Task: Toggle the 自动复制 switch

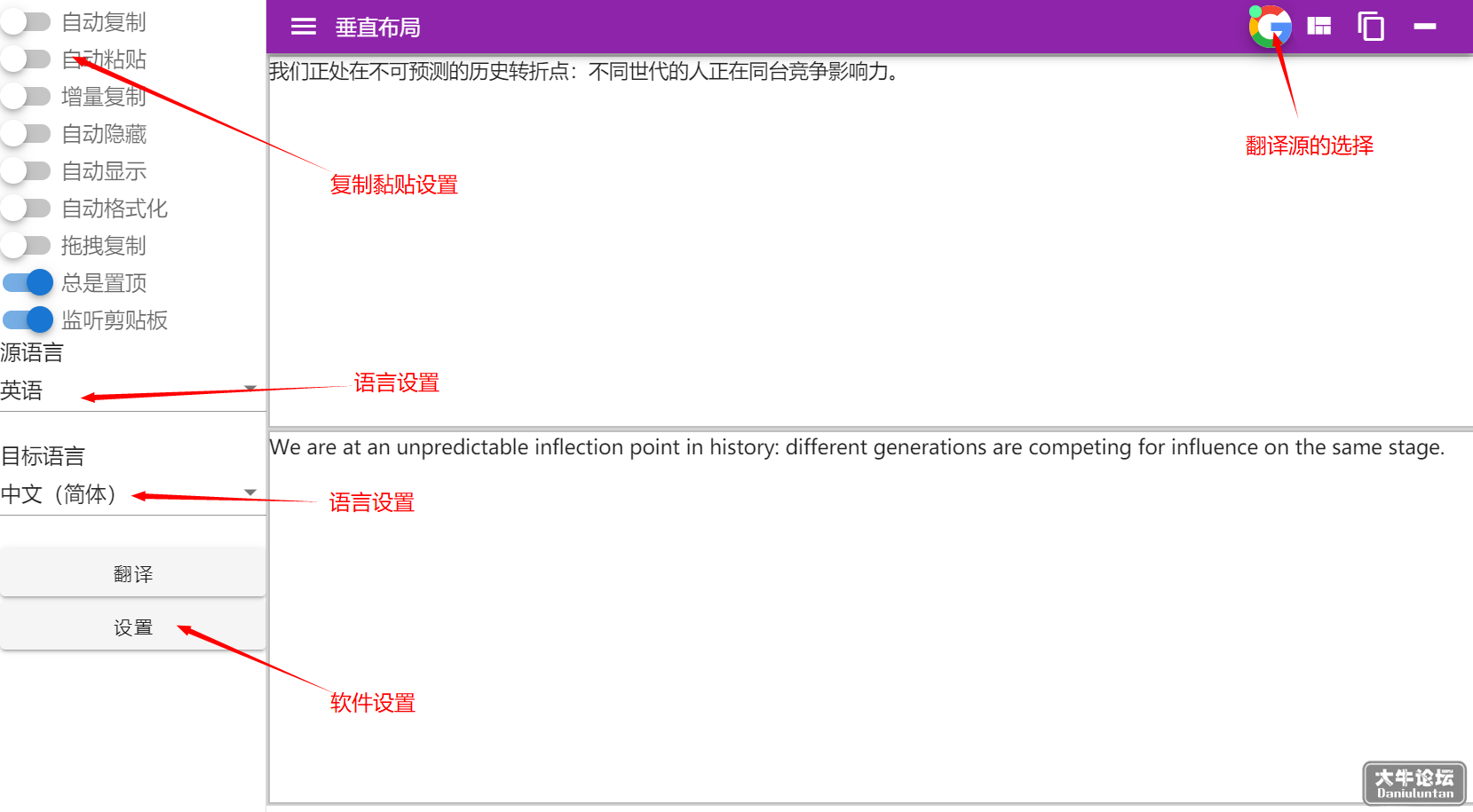Action: coord(26,21)
